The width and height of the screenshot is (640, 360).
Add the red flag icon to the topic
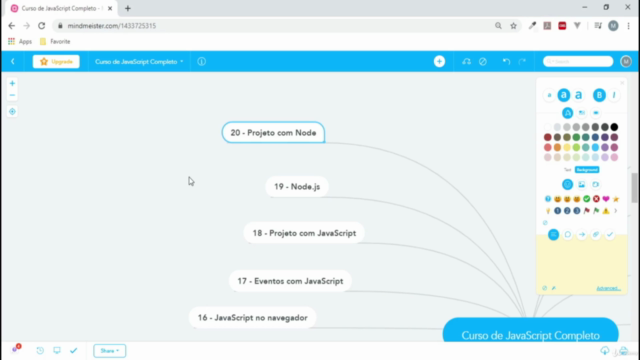click(587, 211)
